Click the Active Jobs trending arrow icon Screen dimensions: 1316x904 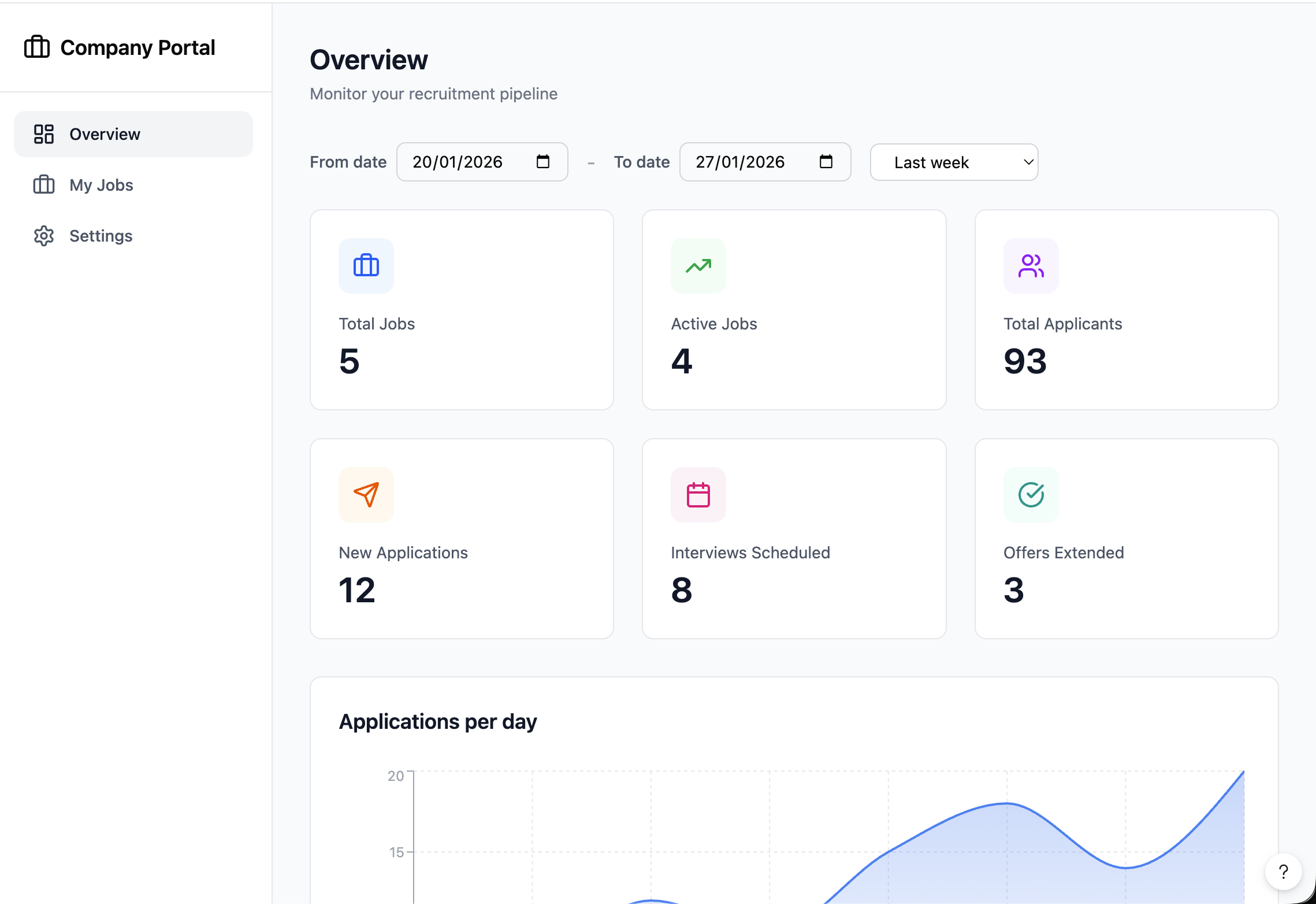click(x=698, y=265)
